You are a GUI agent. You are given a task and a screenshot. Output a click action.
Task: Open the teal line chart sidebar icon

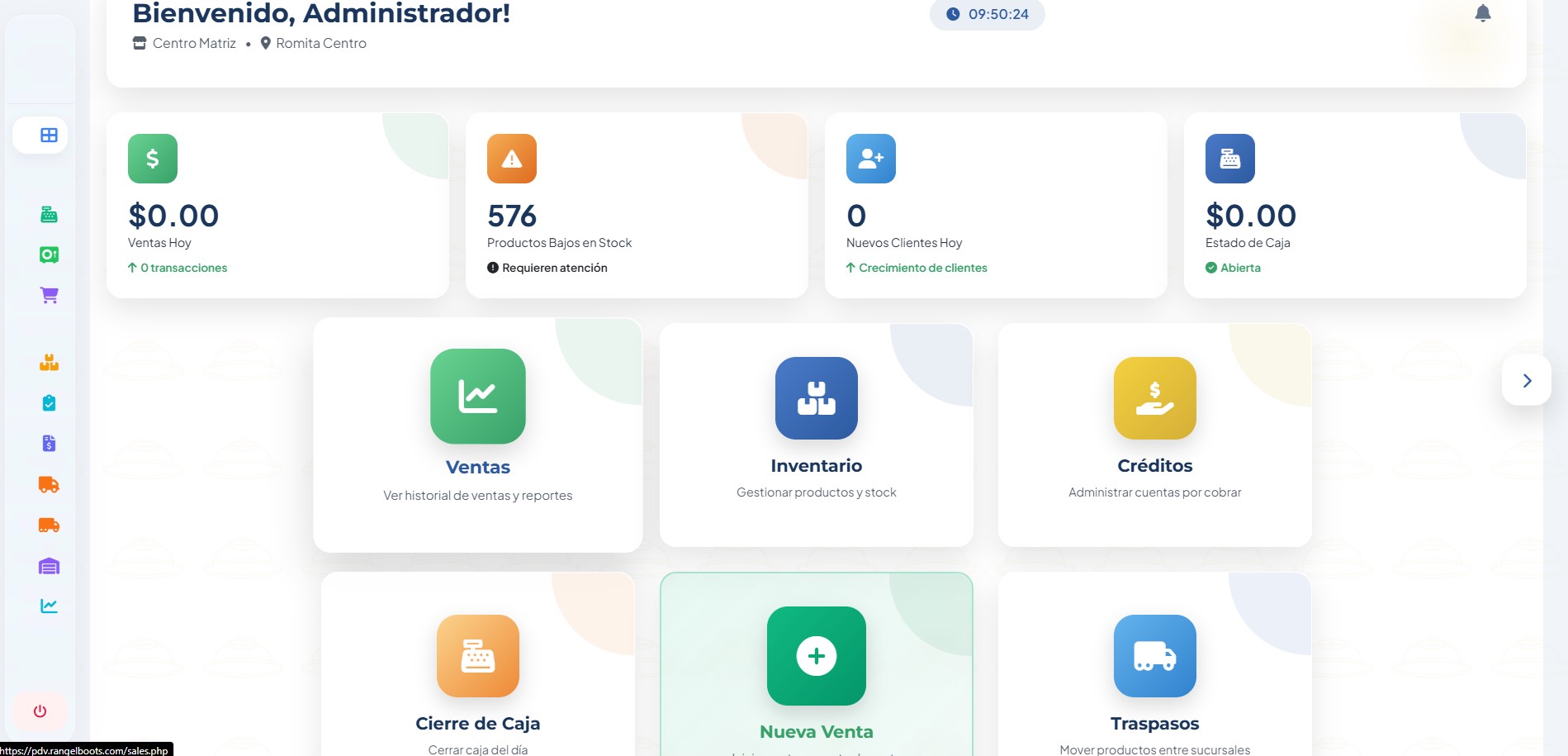pyautogui.click(x=49, y=606)
